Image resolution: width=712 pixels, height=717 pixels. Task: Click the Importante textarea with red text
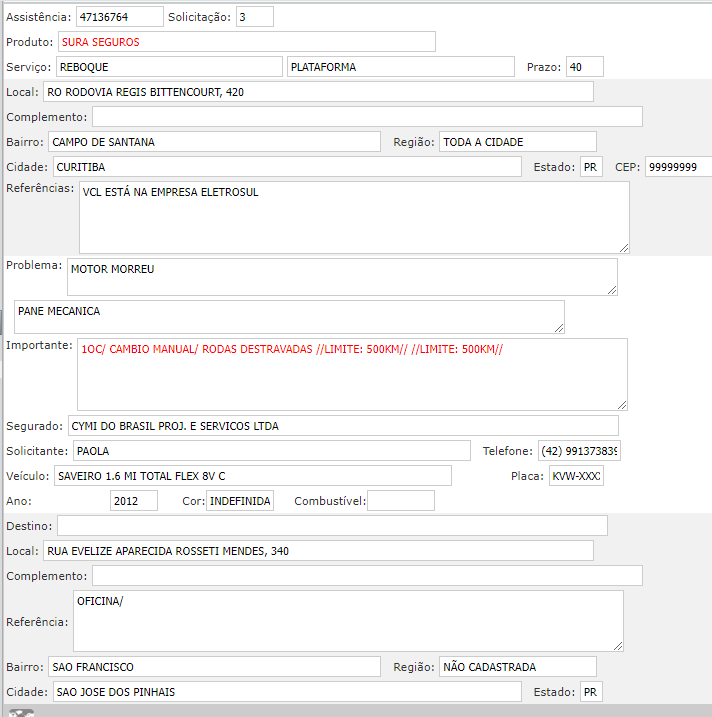352,374
